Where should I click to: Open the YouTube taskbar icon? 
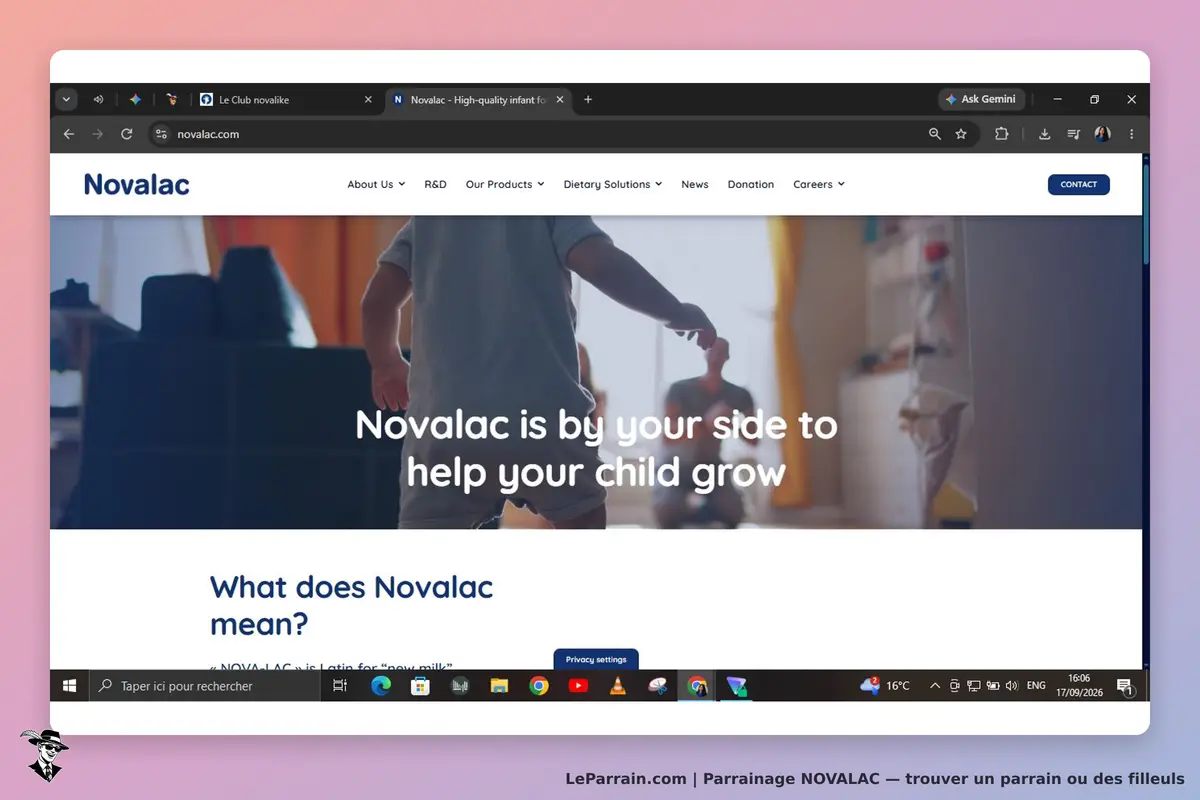(x=578, y=686)
